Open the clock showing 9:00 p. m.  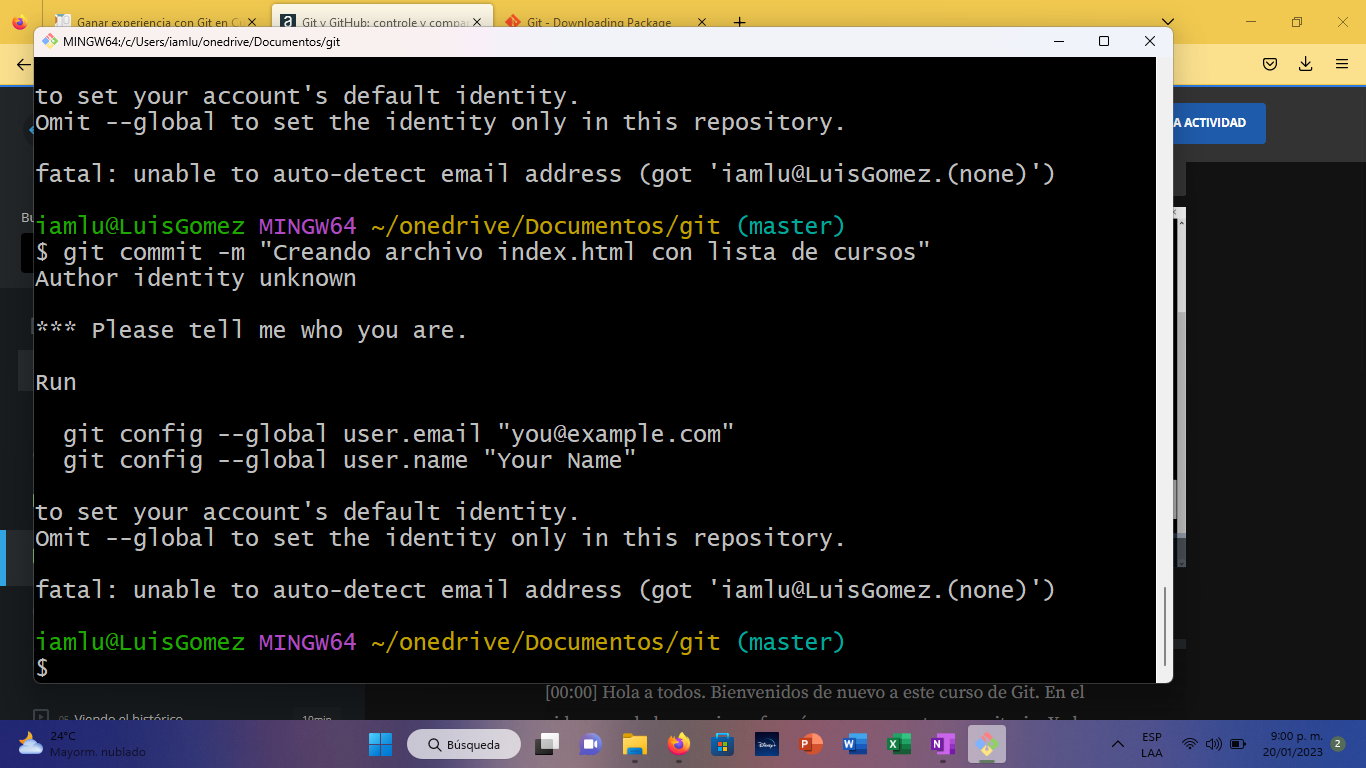pos(1292,744)
